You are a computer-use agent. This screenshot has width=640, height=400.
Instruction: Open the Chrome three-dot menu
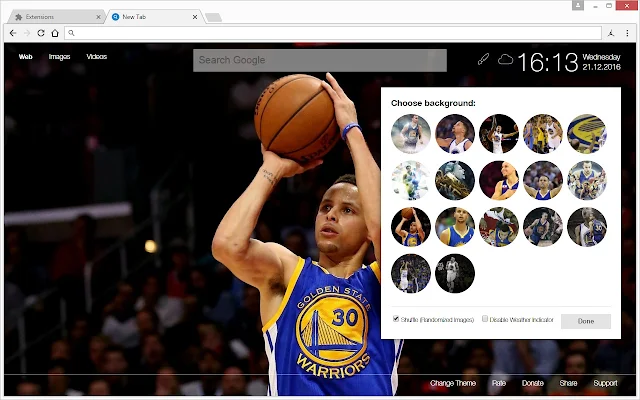[x=627, y=33]
